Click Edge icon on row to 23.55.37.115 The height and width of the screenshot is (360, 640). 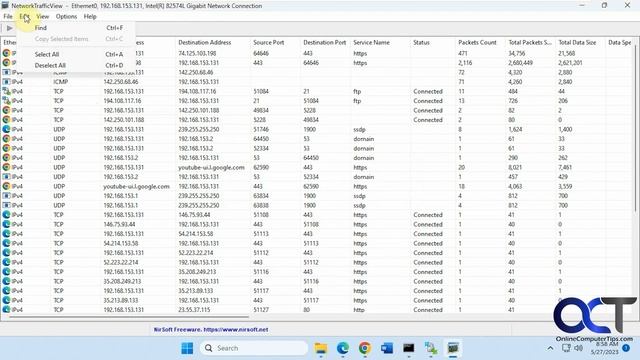tap(6, 309)
